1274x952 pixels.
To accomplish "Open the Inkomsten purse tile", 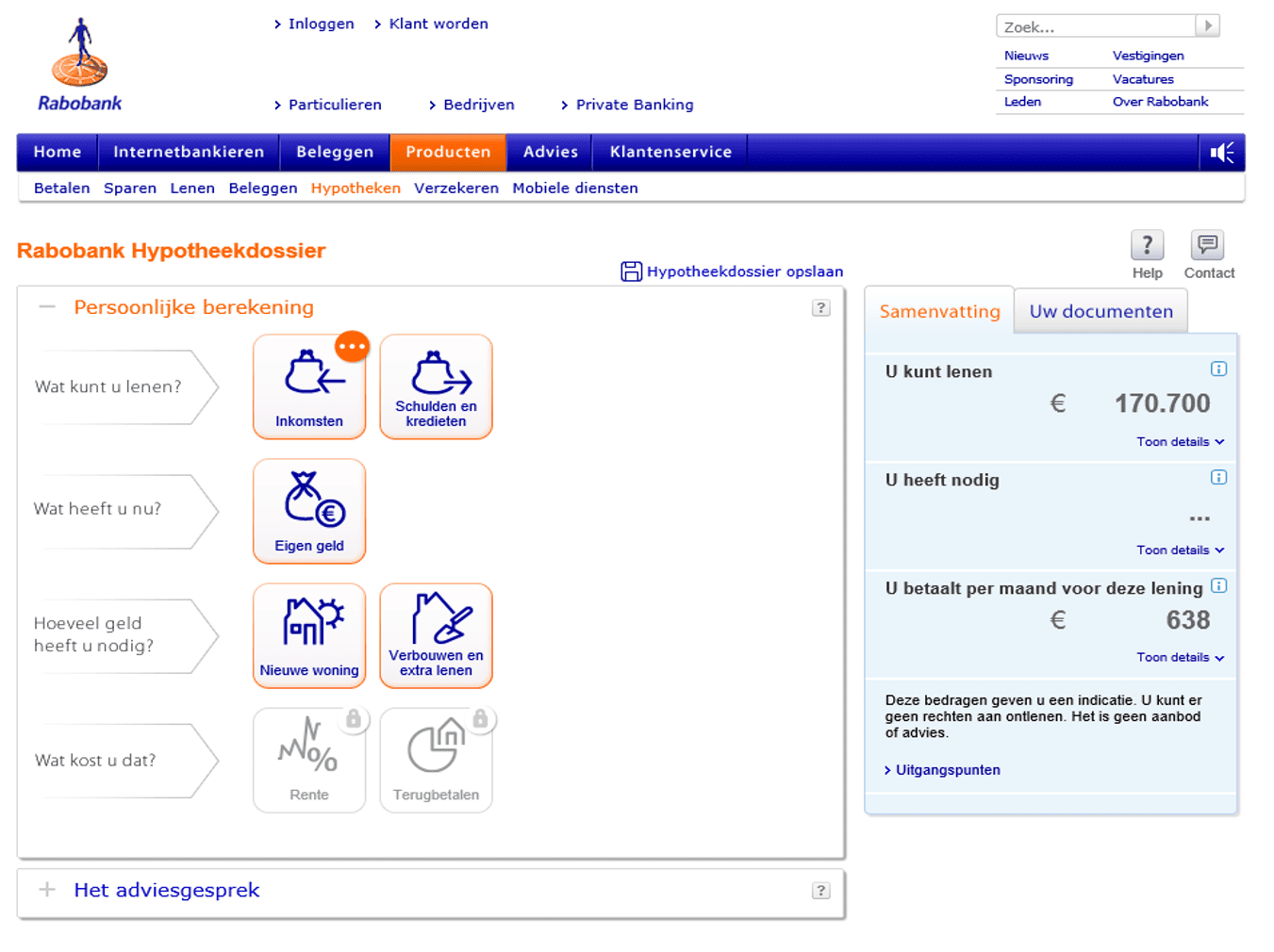I will [x=309, y=386].
